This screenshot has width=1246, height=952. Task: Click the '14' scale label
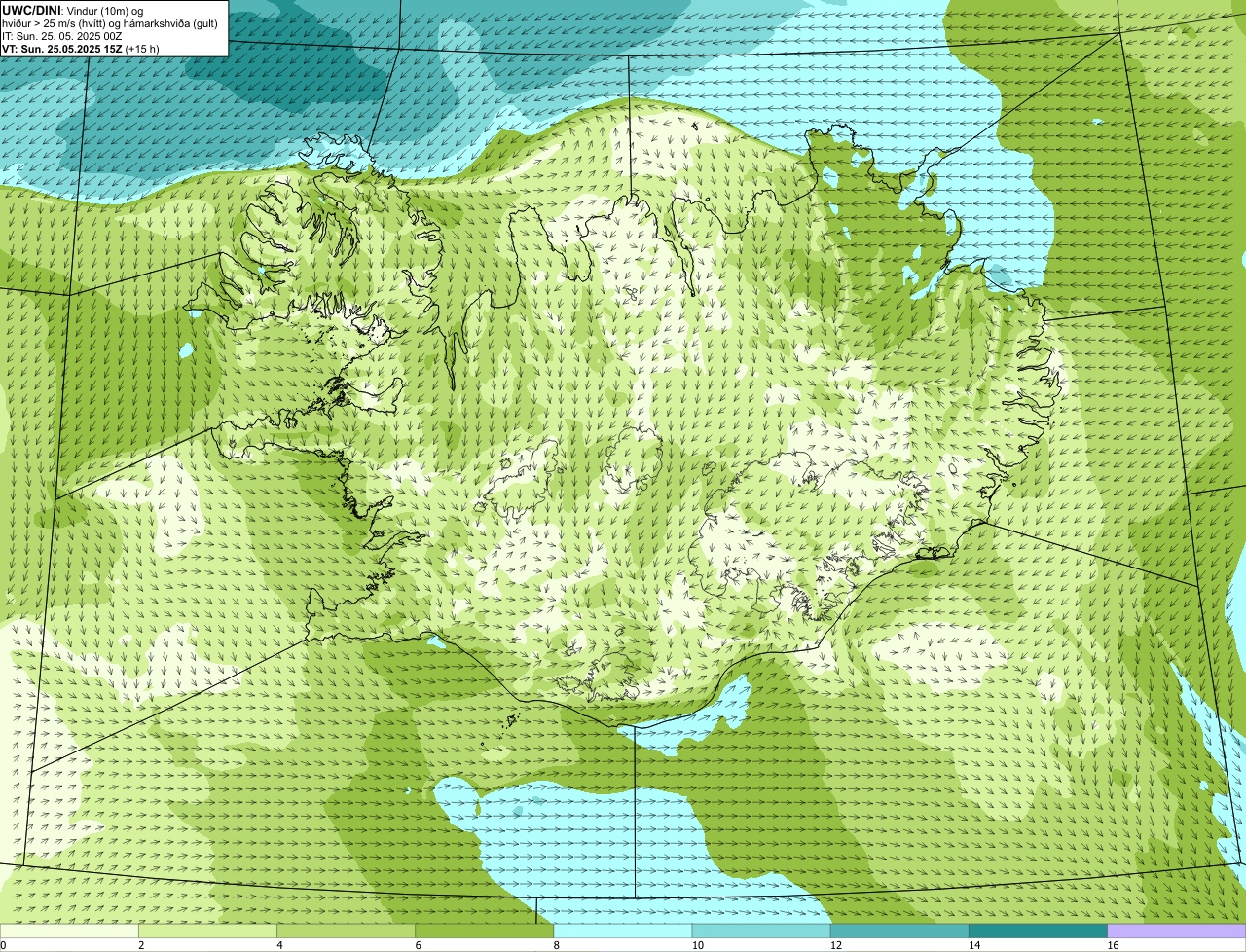tap(973, 945)
